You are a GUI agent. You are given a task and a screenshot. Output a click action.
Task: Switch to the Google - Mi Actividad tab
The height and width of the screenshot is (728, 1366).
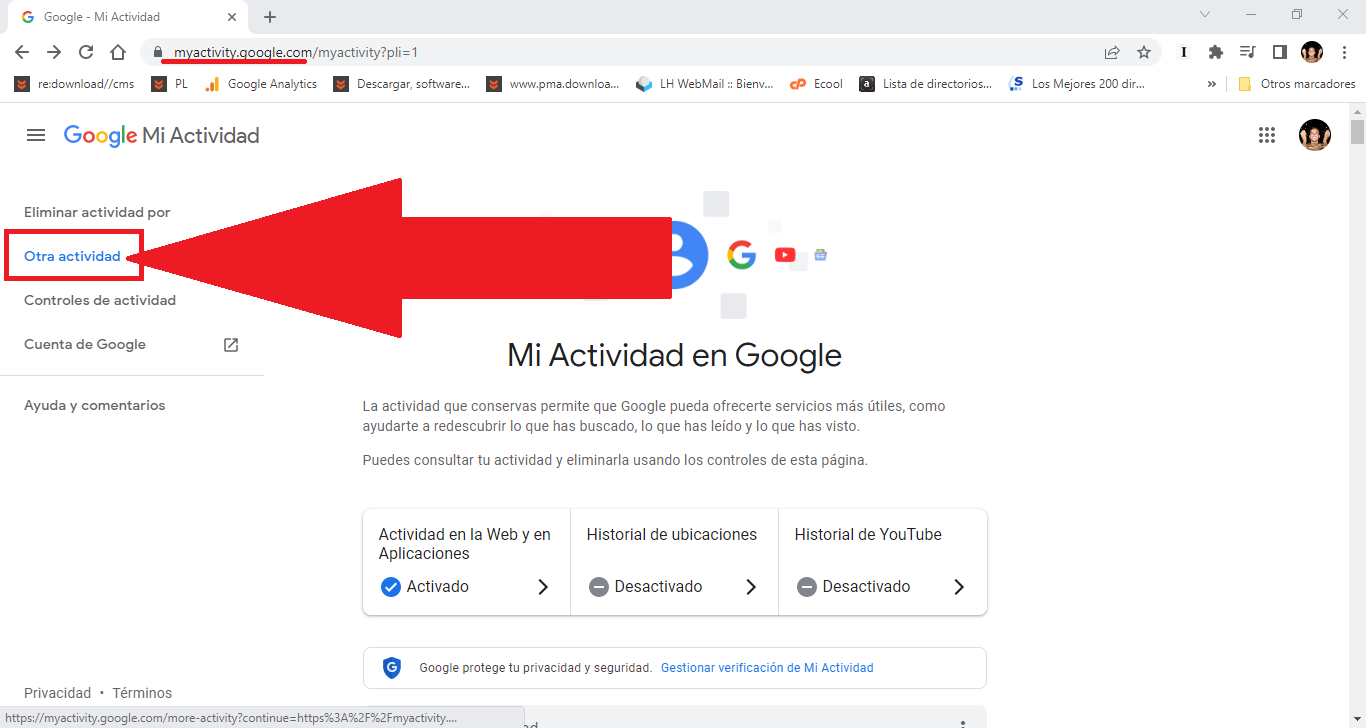(126, 17)
